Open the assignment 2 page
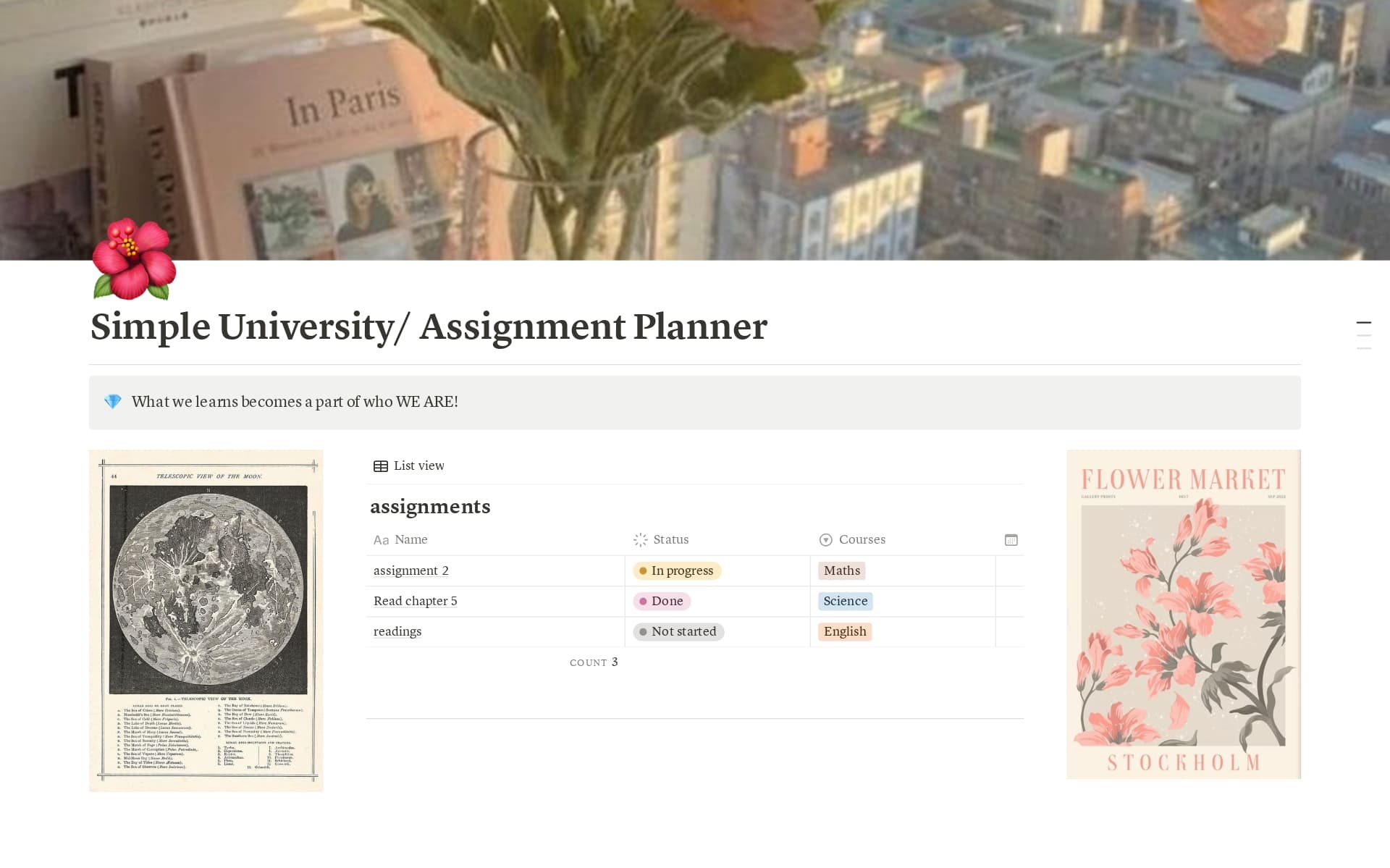 pyautogui.click(x=410, y=570)
